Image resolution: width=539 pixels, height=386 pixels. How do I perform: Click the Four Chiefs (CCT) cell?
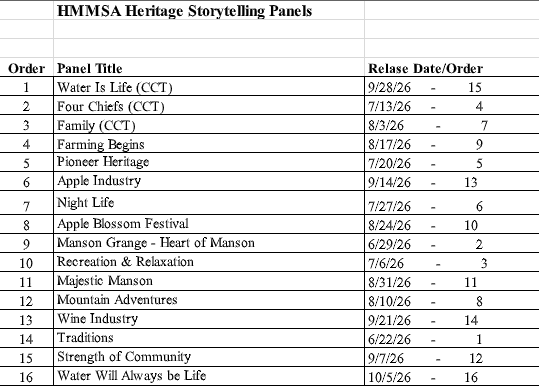[x=209, y=106]
